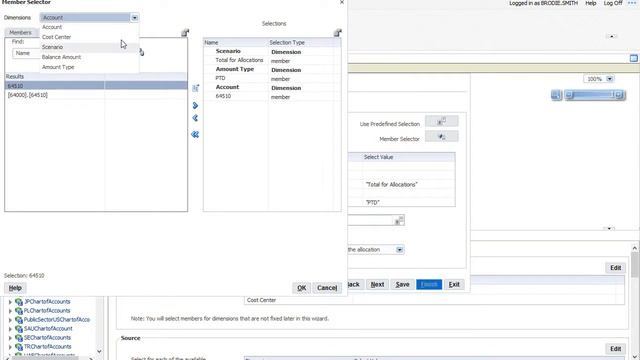The image size is (640, 360).
Task: Select Amount Type dimension row in Selections
Action: click(x=272, y=69)
